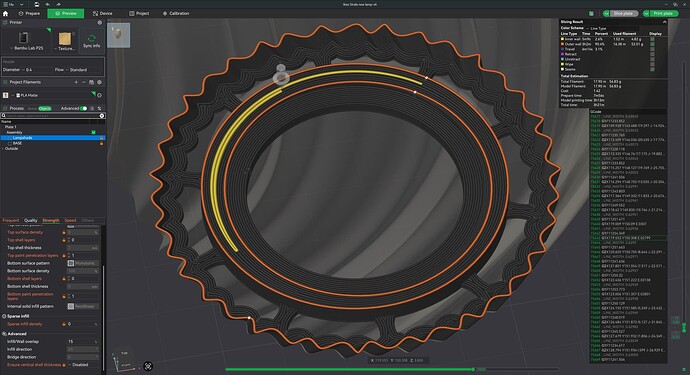Click the lock icon on BASE row
The height and width of the screenshot is (375, 690).
[x=102, y=143]
